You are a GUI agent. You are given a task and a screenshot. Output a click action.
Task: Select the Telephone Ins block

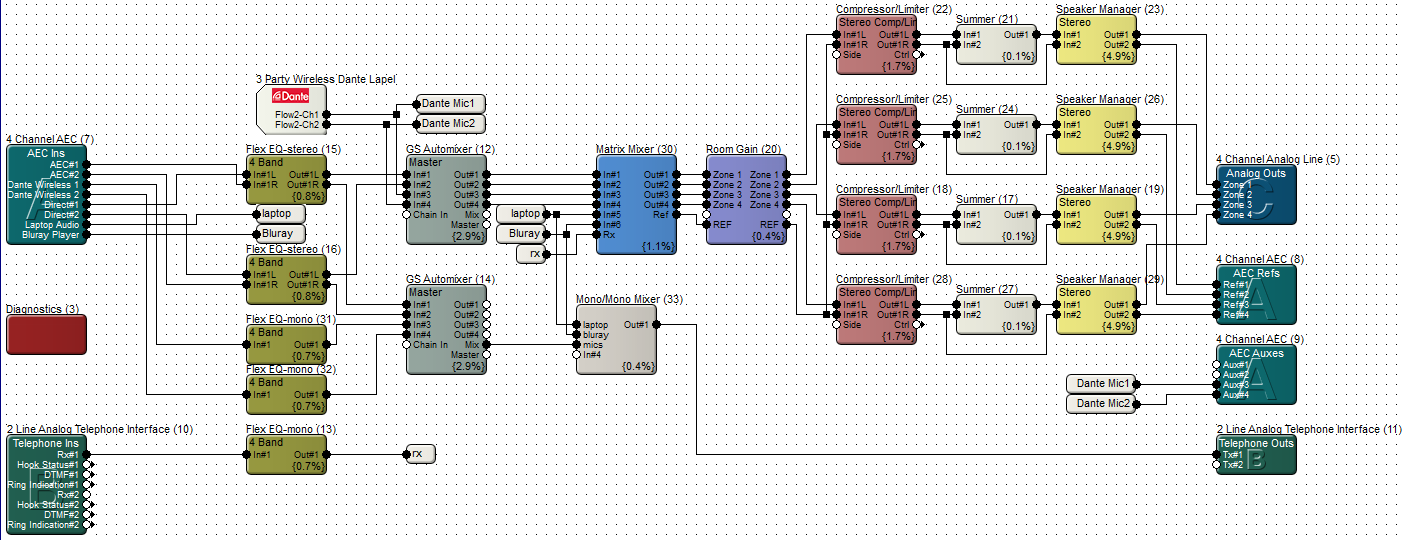point(46,484)
